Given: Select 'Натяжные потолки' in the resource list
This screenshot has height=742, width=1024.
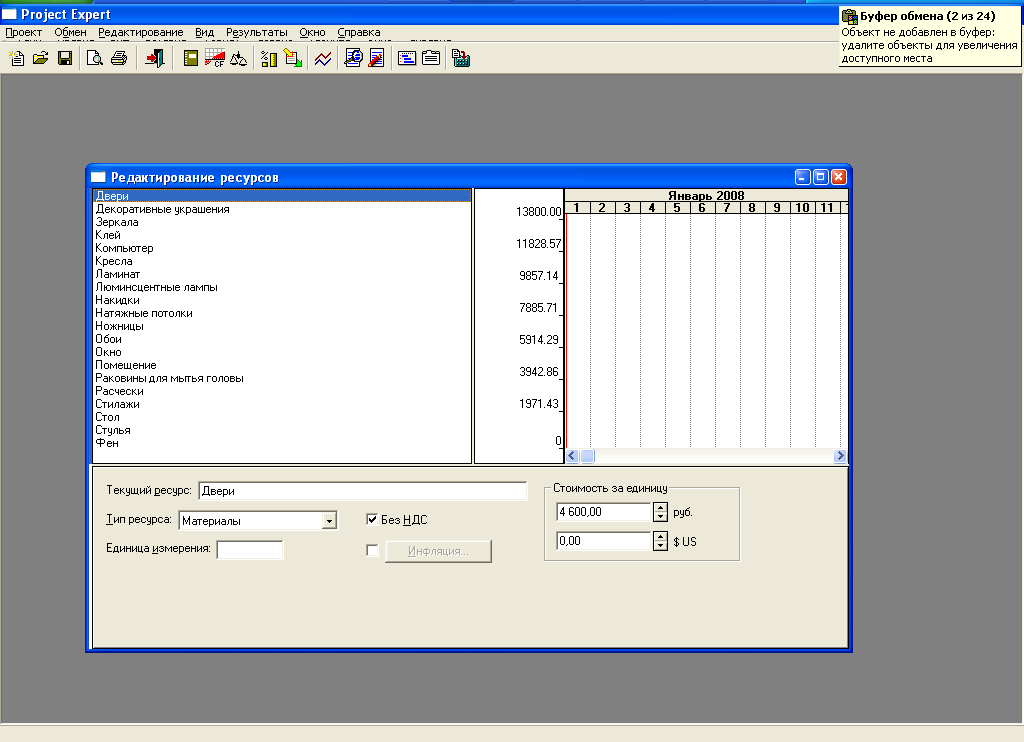Looking at the screenshot, I should tap(144, 313).
